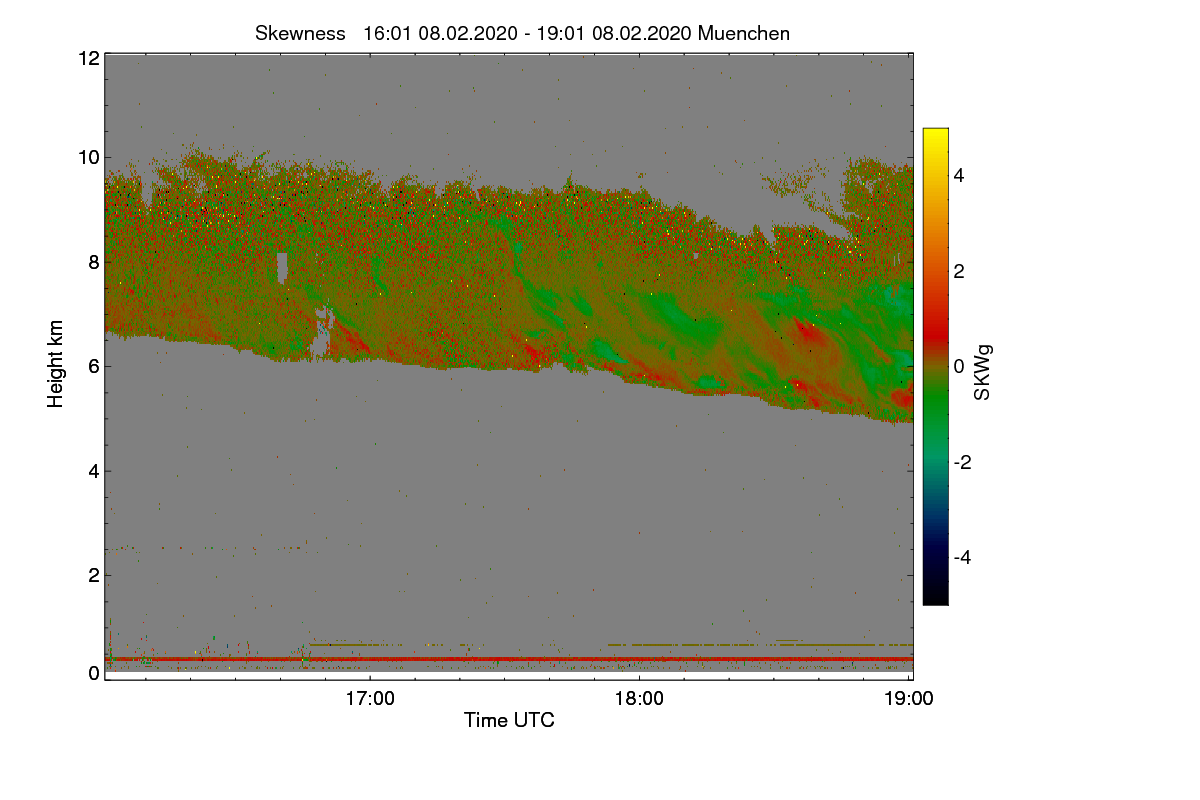
Task: Click the "Height km" axis label
Action: click(56, 366)
